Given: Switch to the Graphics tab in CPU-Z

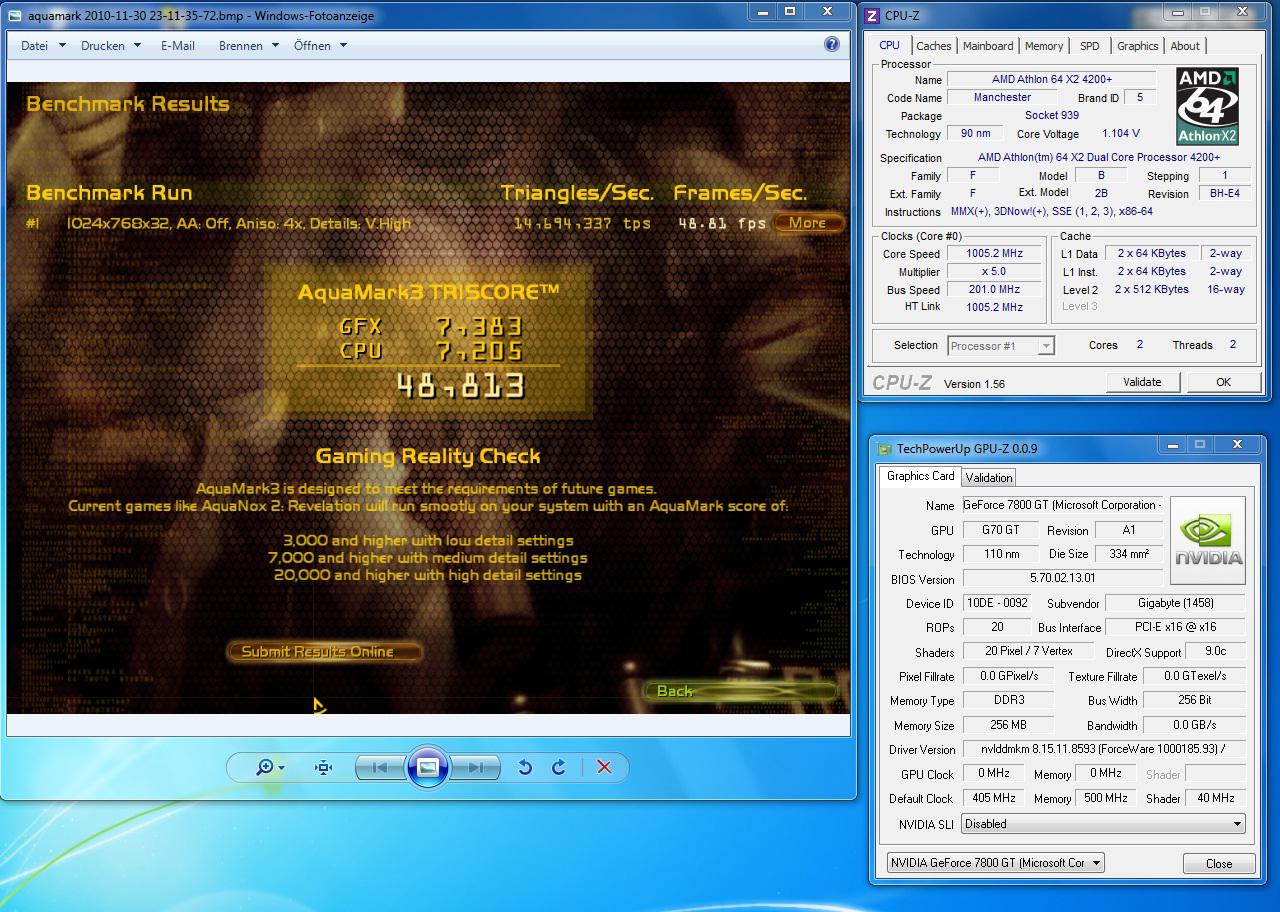Looking at the screenshot, I should tap(1138, 46).
